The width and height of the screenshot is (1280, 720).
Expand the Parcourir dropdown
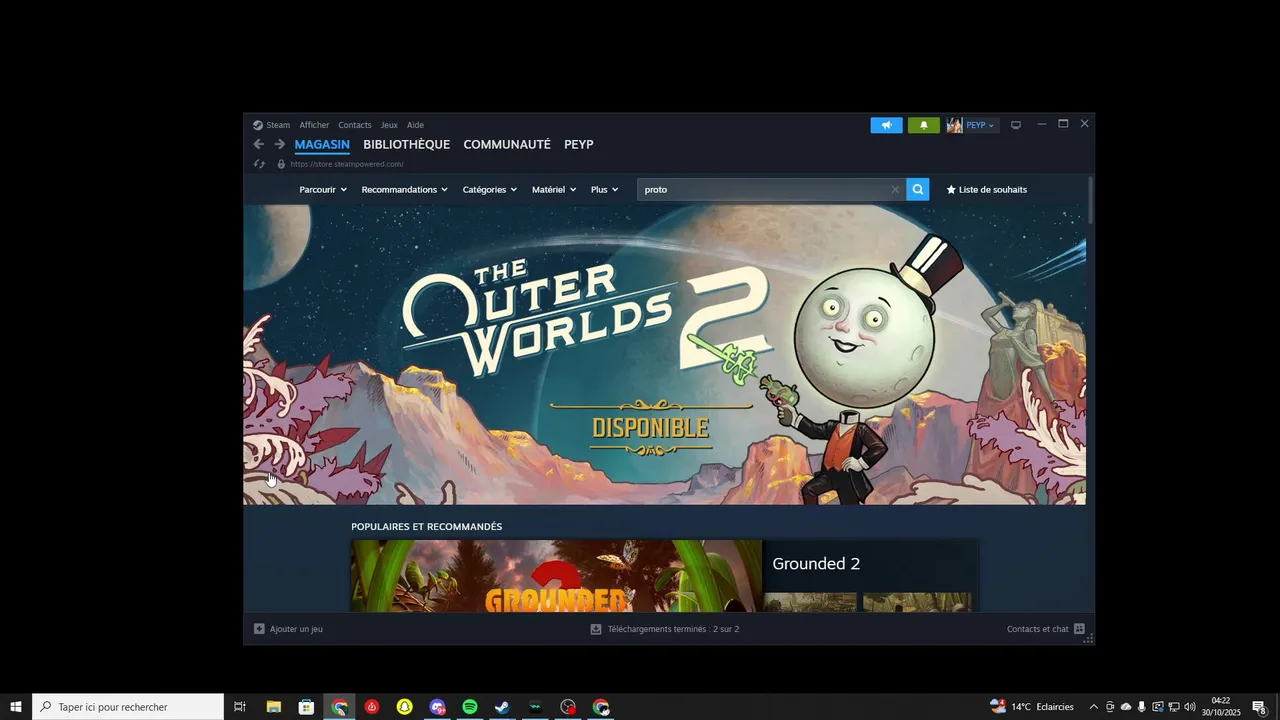click(x=323, y=189)
